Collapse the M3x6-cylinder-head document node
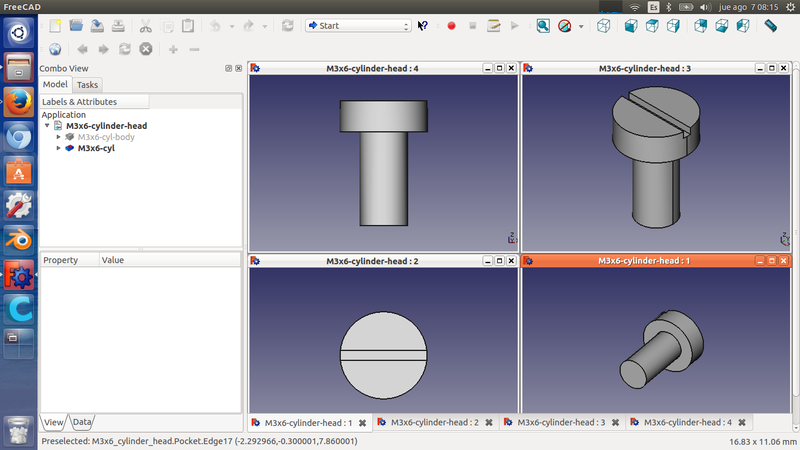Screen dimensions: 800x450 pos(47,126)
